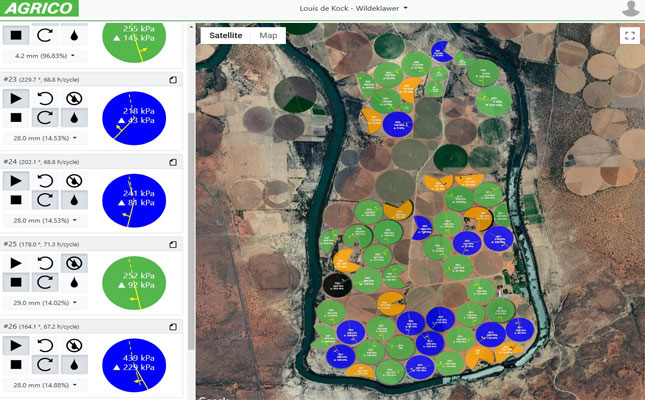Start pivot #23 with the play button

(x=16, y=98)
